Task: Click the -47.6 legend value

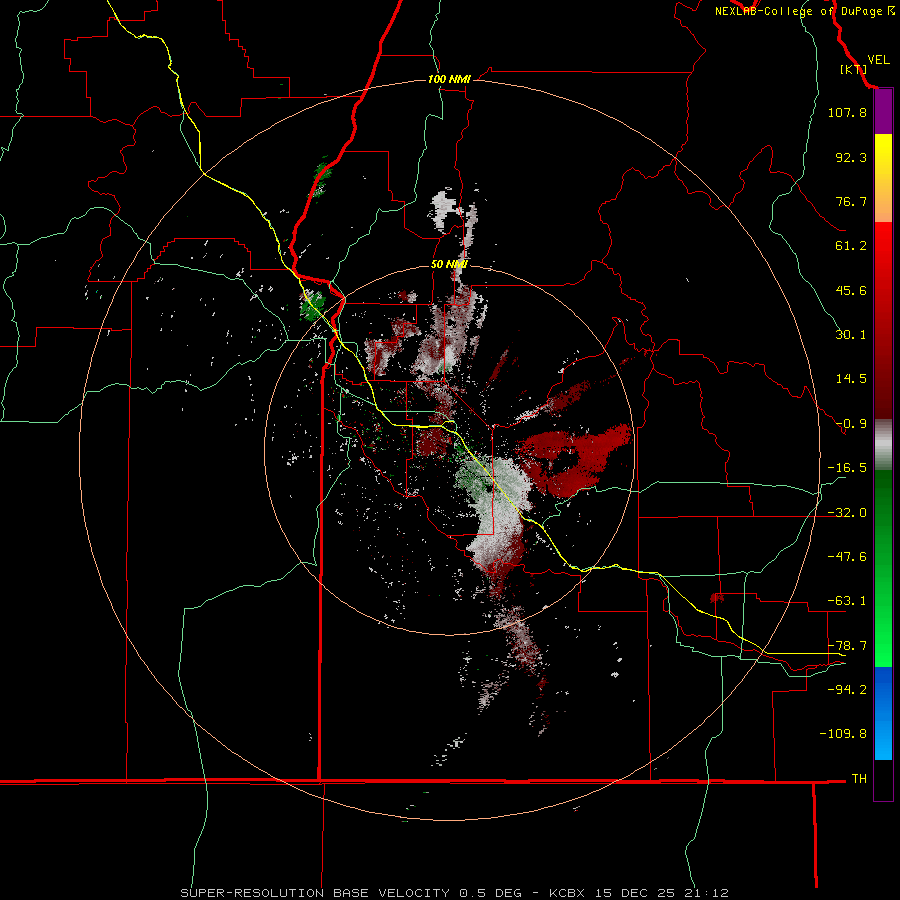Action: coord(847,556)
